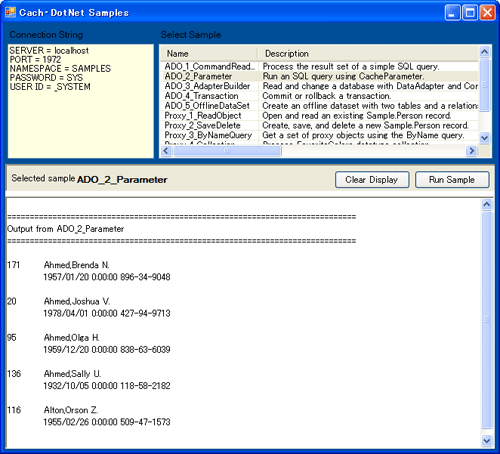500x454 pixels.
Task: Click the Clear Display button
Action: tap(372, 180)
